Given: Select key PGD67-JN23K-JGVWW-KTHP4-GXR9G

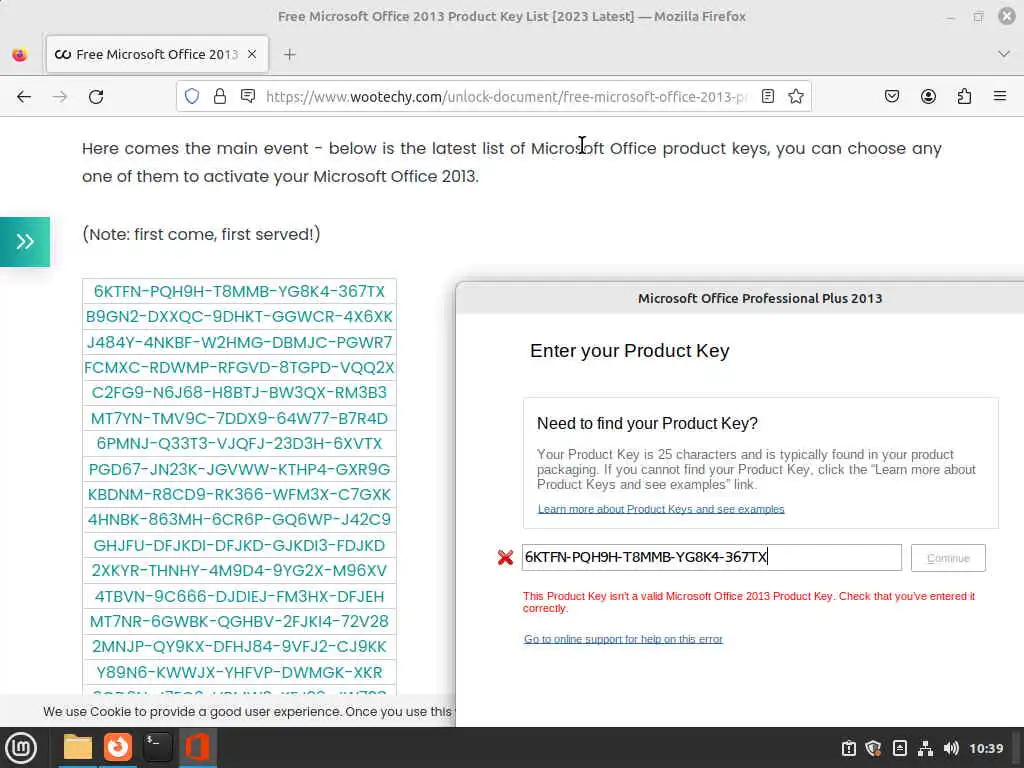Looking at the screenshot, I should [239, 469].
